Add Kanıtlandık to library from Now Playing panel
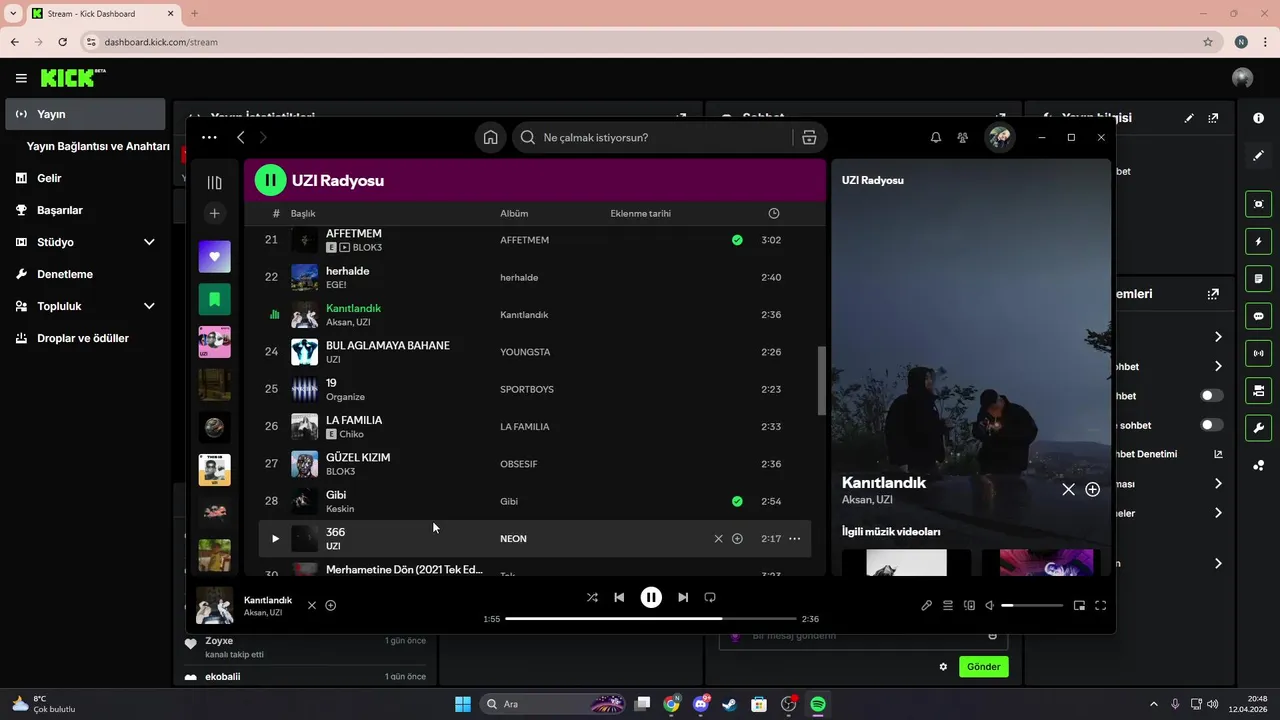The height and width of the screenshot is (720, 1280). tap(1093, 489)
